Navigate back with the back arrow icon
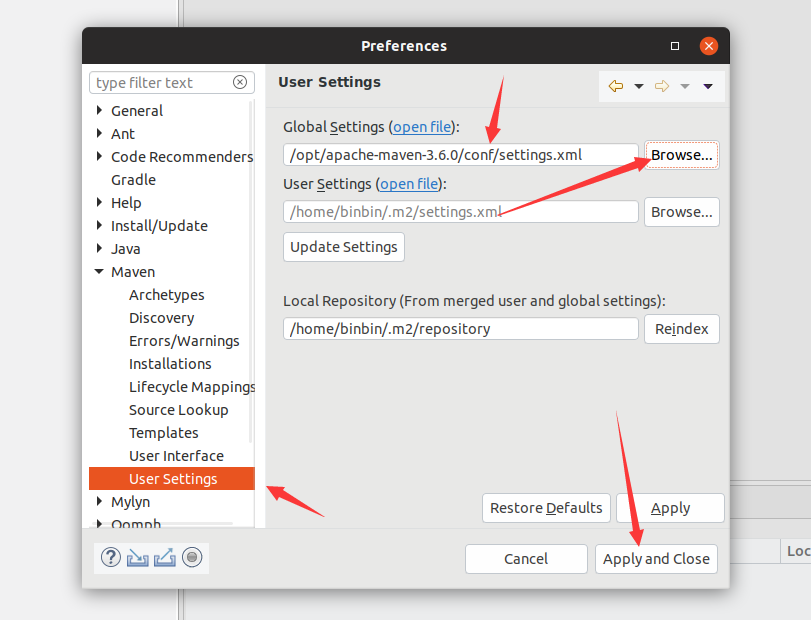The height and width of the screenshot is (620, 811). 616,87
